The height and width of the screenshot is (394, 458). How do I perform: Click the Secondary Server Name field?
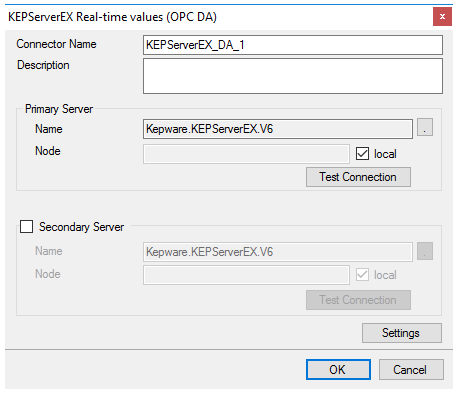278,252
